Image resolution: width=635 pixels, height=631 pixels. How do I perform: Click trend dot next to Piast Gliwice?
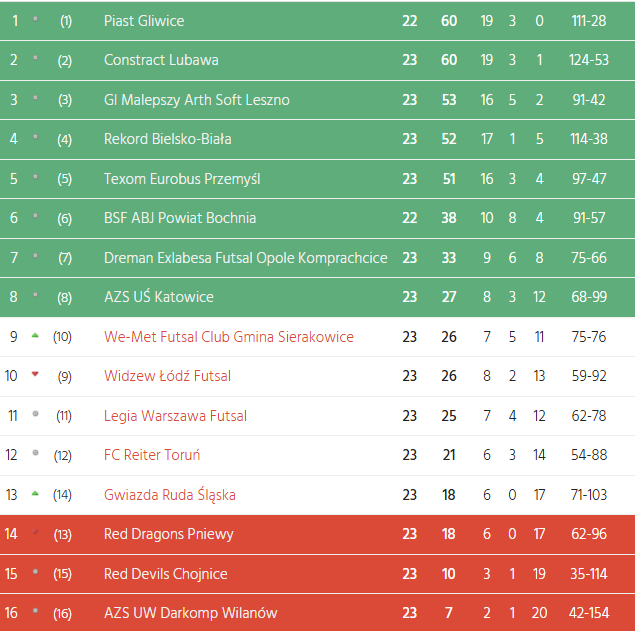point(35,20)
